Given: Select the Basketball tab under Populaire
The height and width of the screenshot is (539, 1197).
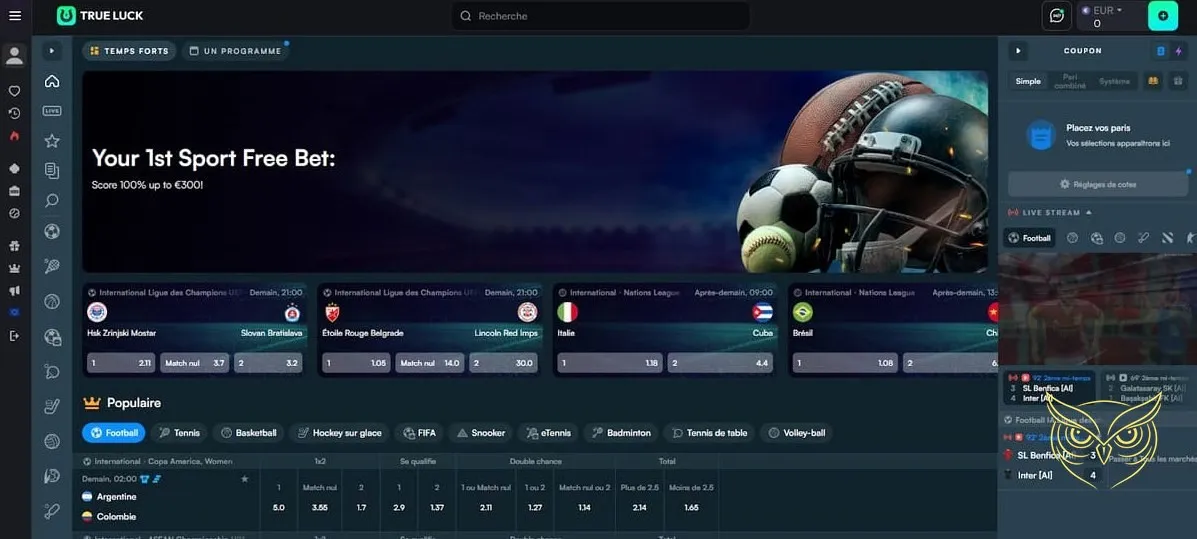Looking at the screenshot, I should click(248, 433).
